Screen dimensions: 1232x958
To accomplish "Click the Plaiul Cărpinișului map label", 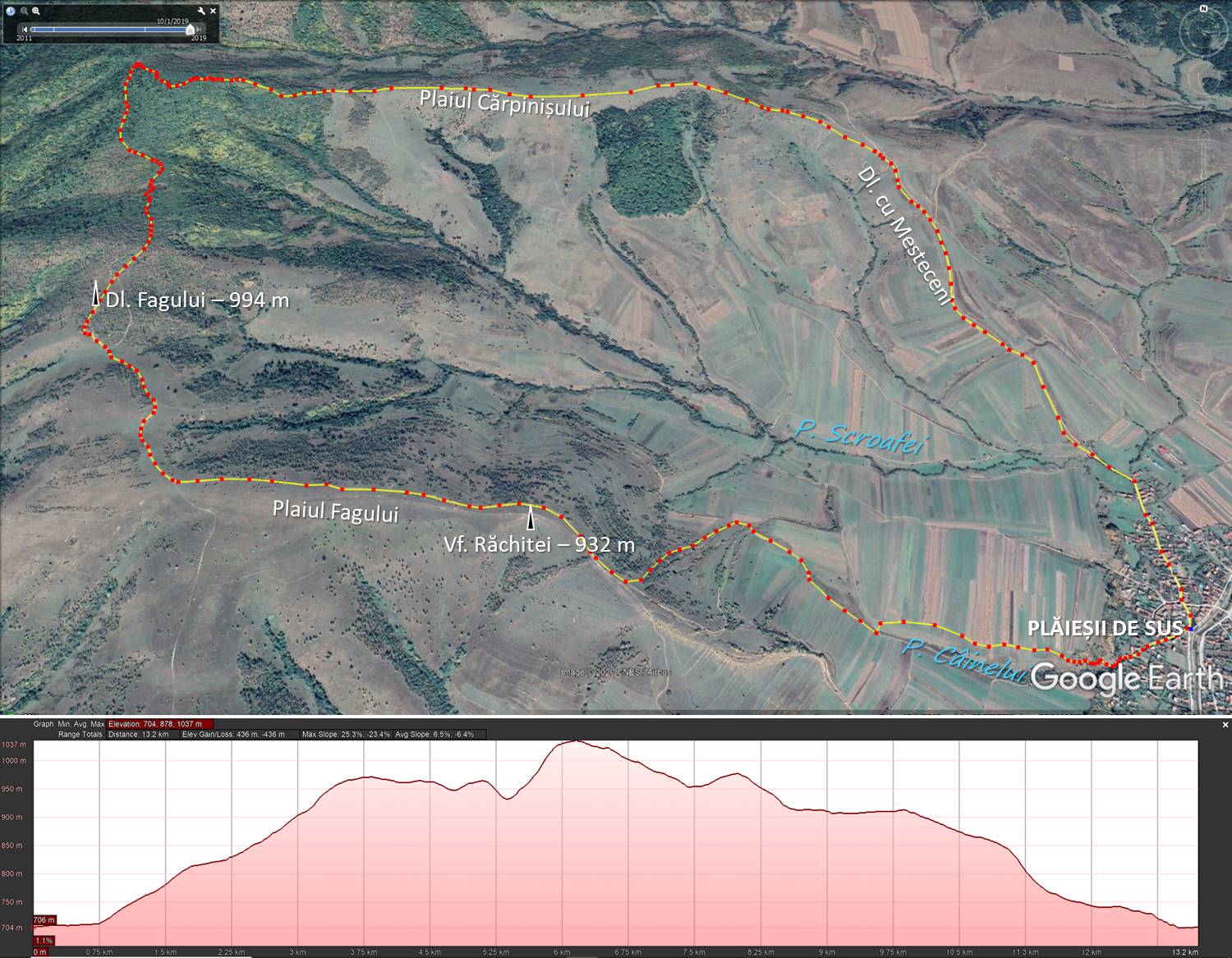I will (503, 103).
